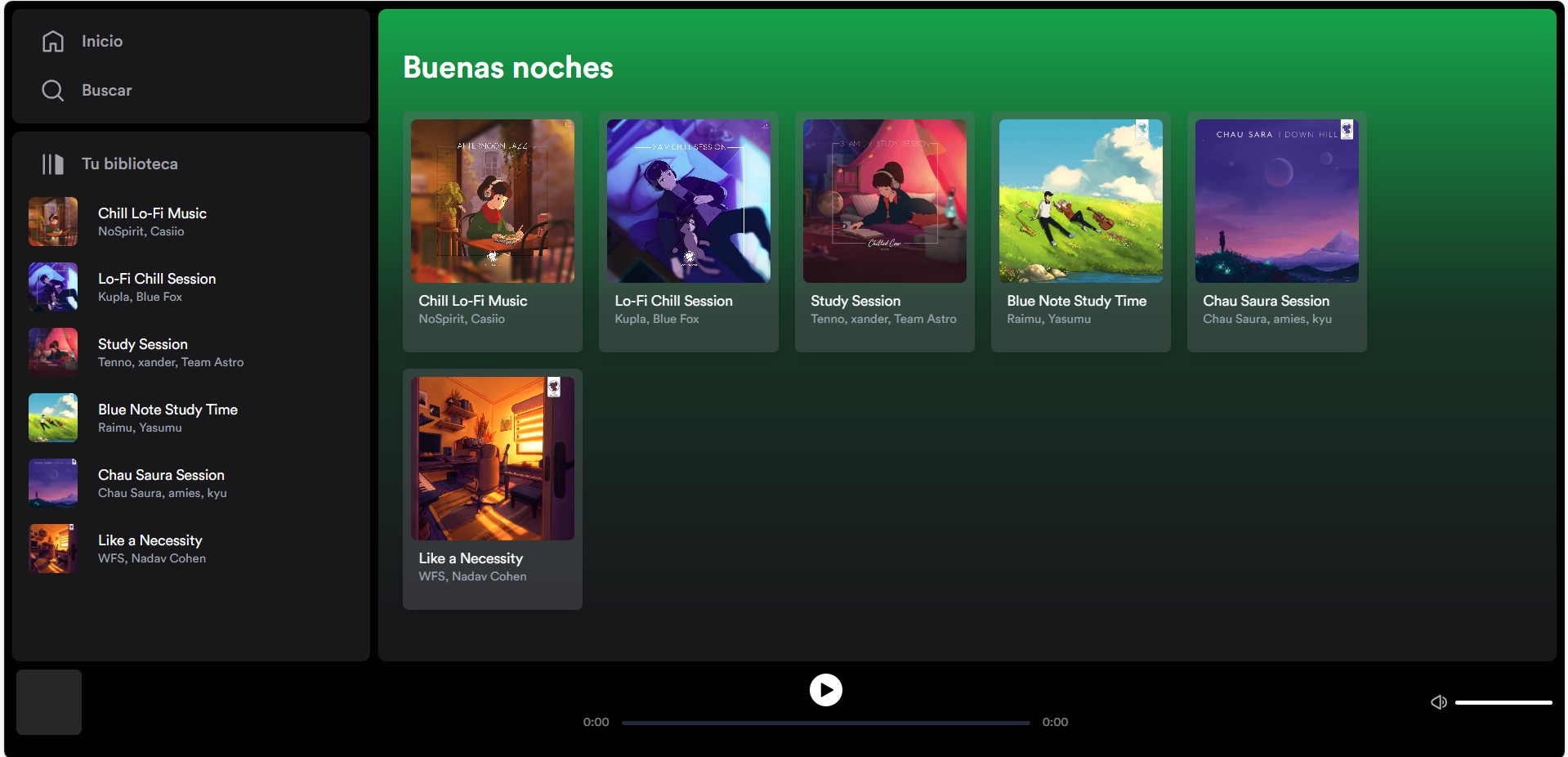Screen dimensions: 1568x757
Task: Adjust the volume slider
Action: (1503, 702)
